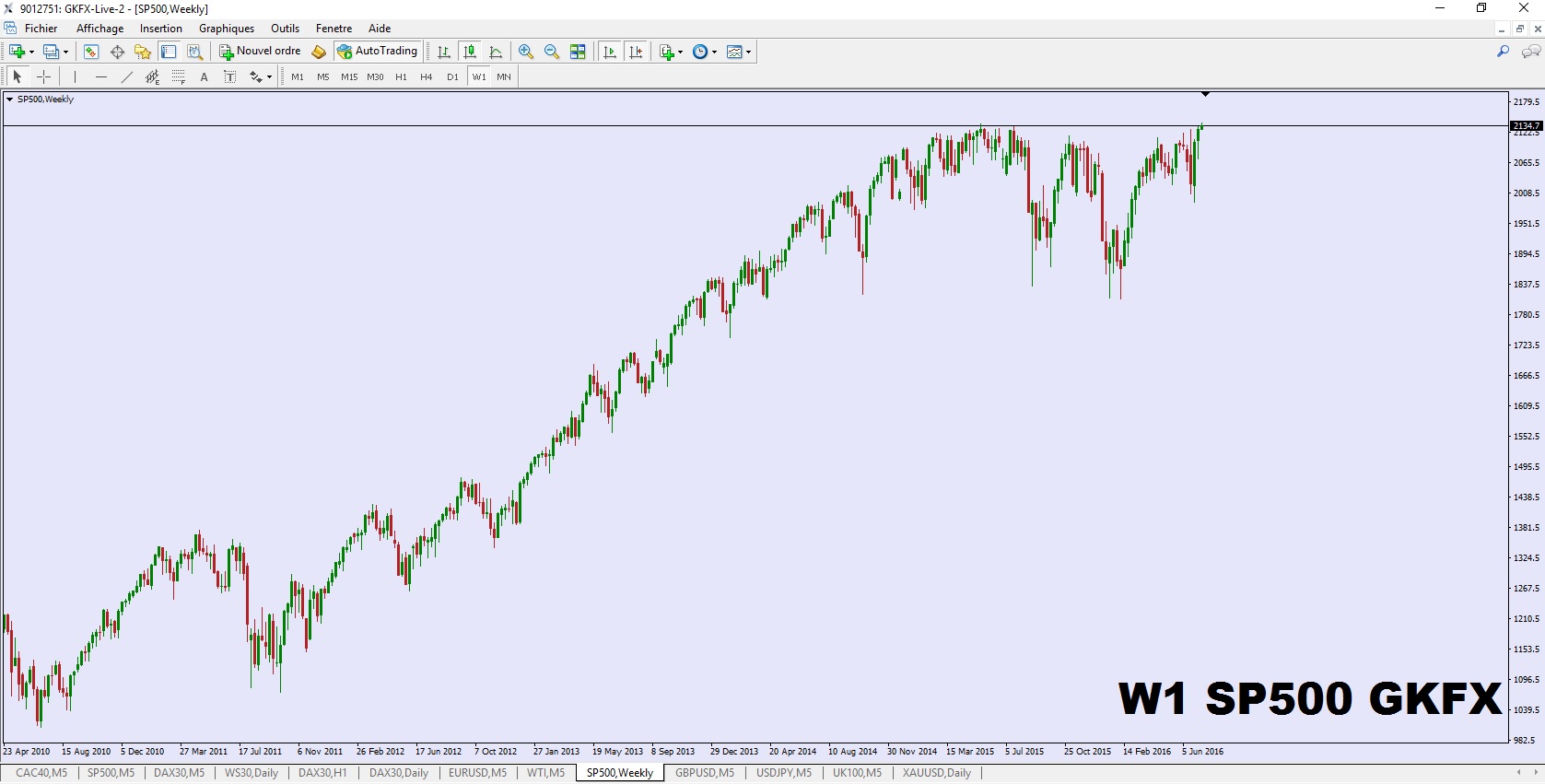Open the chat bubbles icon
Screen dimensions: 1545x784
pyautogui.click(x=1531, y=52)
